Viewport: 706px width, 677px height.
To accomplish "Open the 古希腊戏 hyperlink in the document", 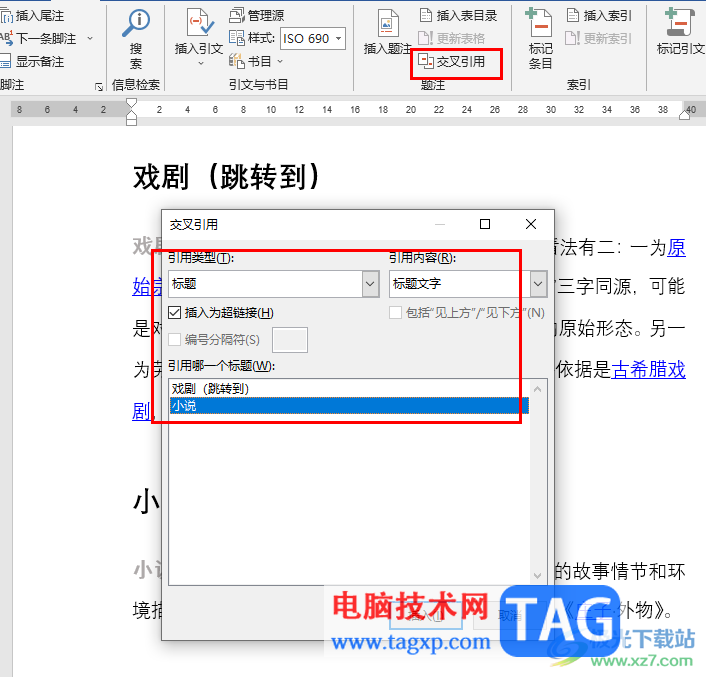I will [x=648, y=369].
